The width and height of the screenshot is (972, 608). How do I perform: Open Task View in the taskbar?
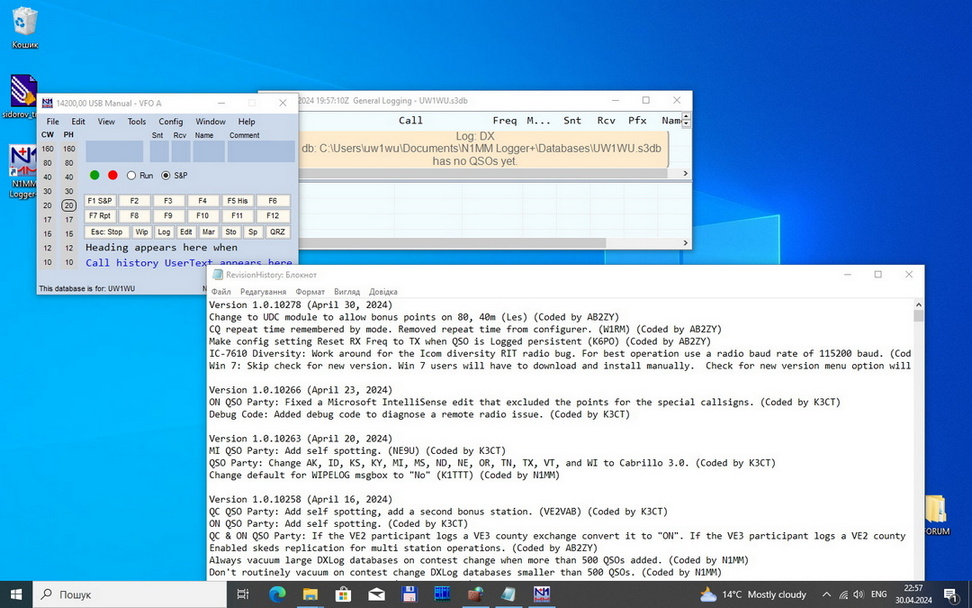pos(243,594)
